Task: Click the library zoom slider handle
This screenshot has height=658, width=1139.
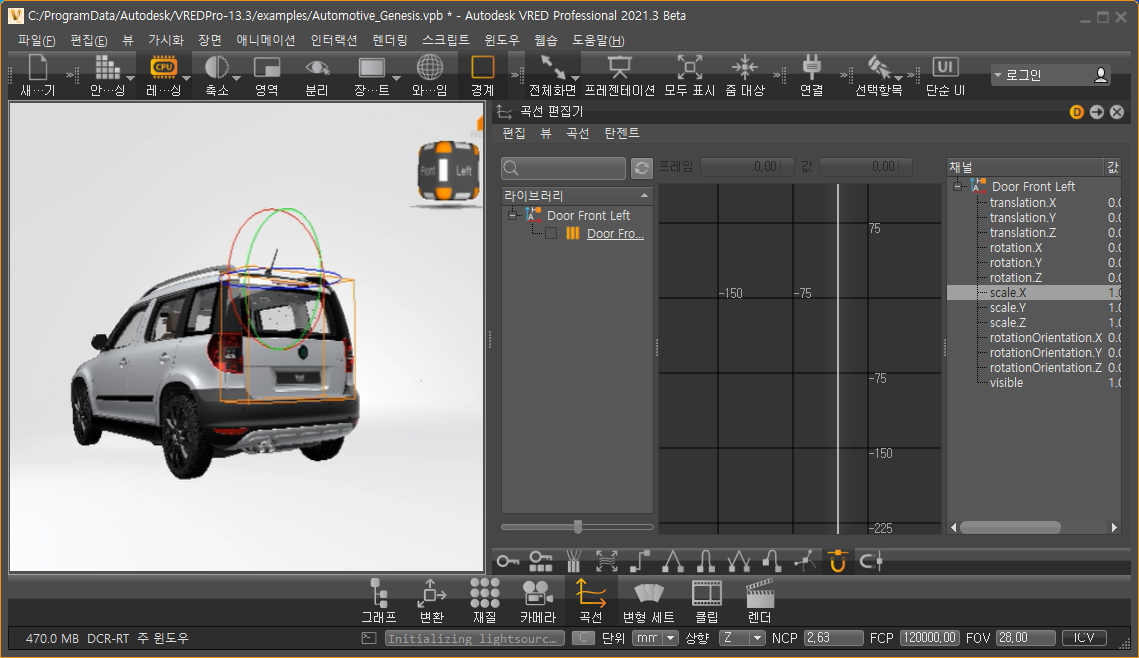Action: [578, 527]
